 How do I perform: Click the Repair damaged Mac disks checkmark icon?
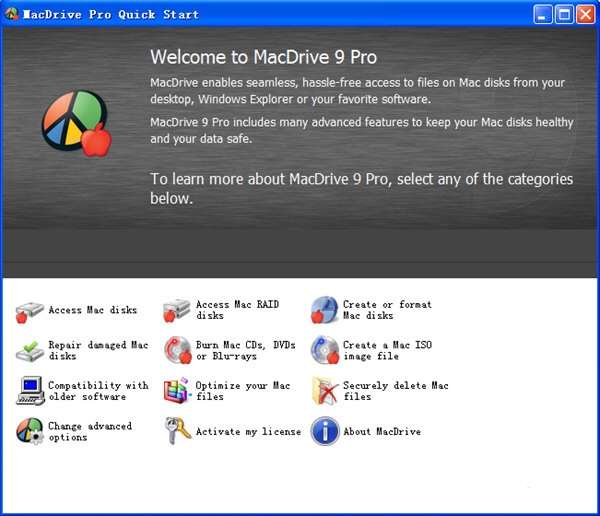(x=29, y=351)
